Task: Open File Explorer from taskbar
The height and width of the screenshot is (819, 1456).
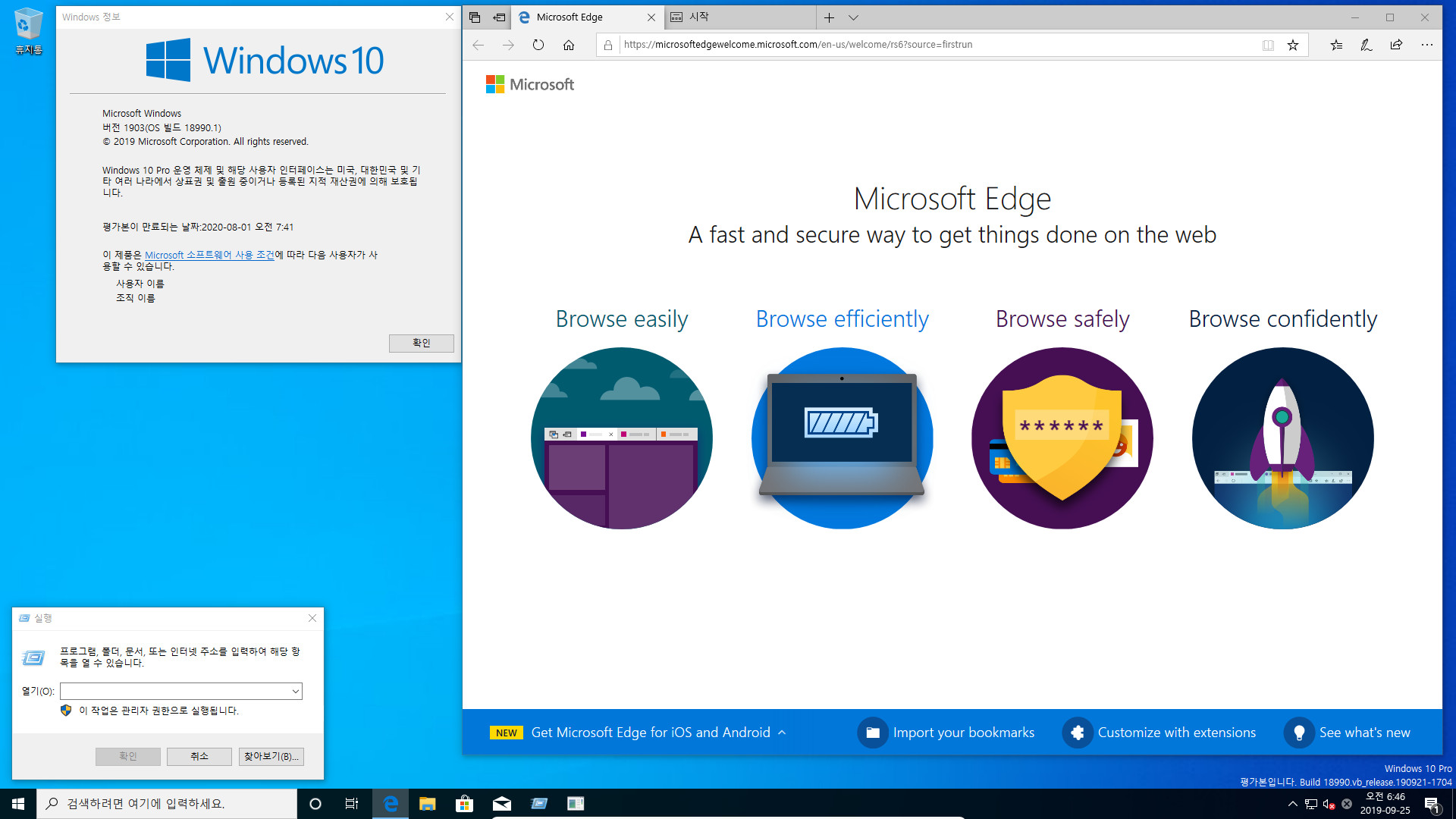Action: pyautogui.click(x=427, y=804)
